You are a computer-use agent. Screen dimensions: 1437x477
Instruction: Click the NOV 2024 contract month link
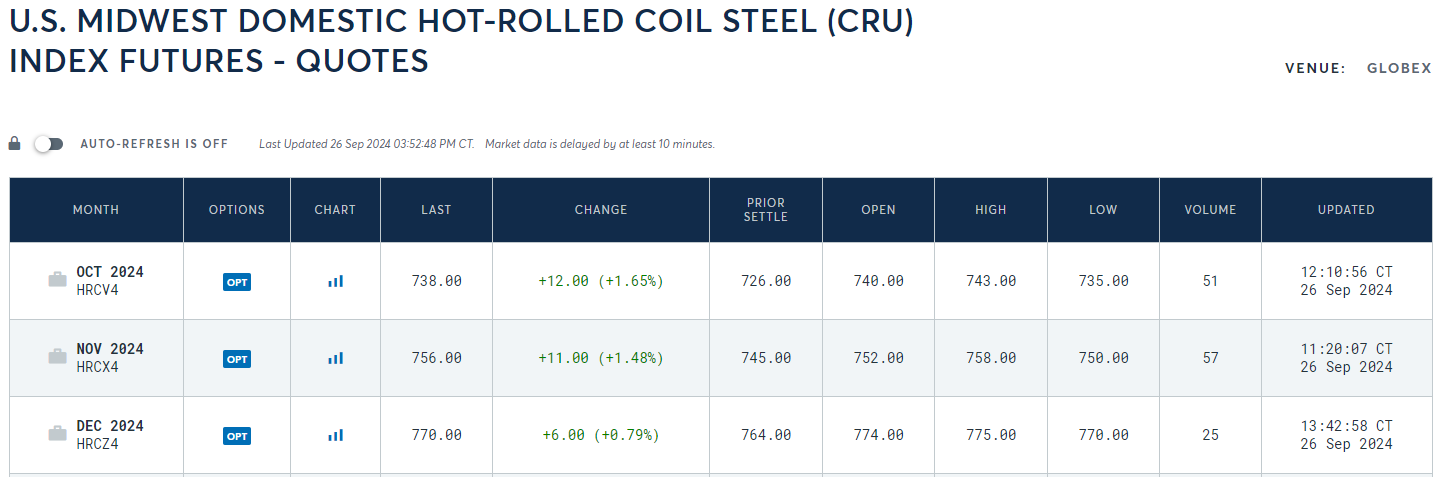[110, 349]
